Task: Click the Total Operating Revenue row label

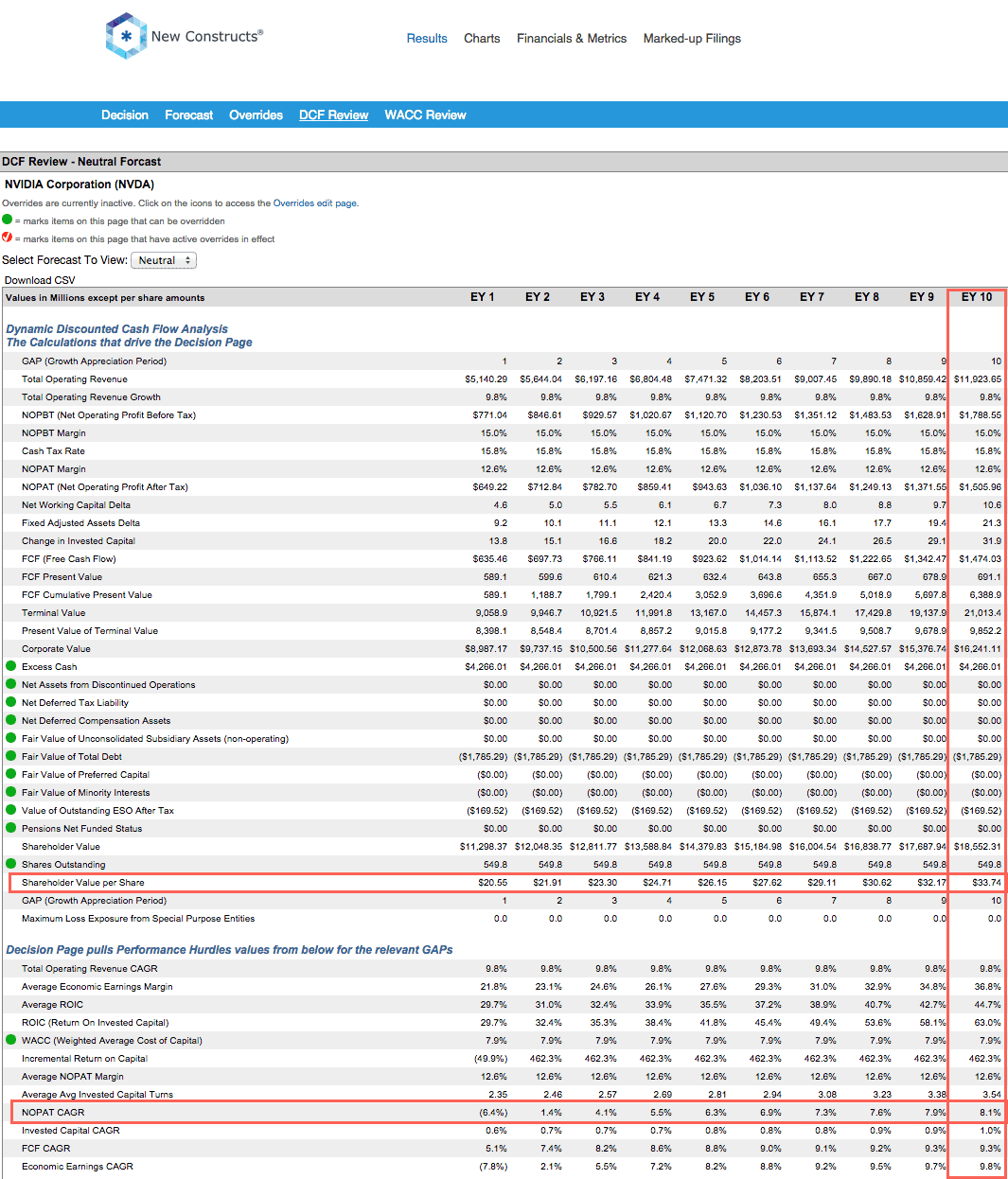Action: (75, 379)
